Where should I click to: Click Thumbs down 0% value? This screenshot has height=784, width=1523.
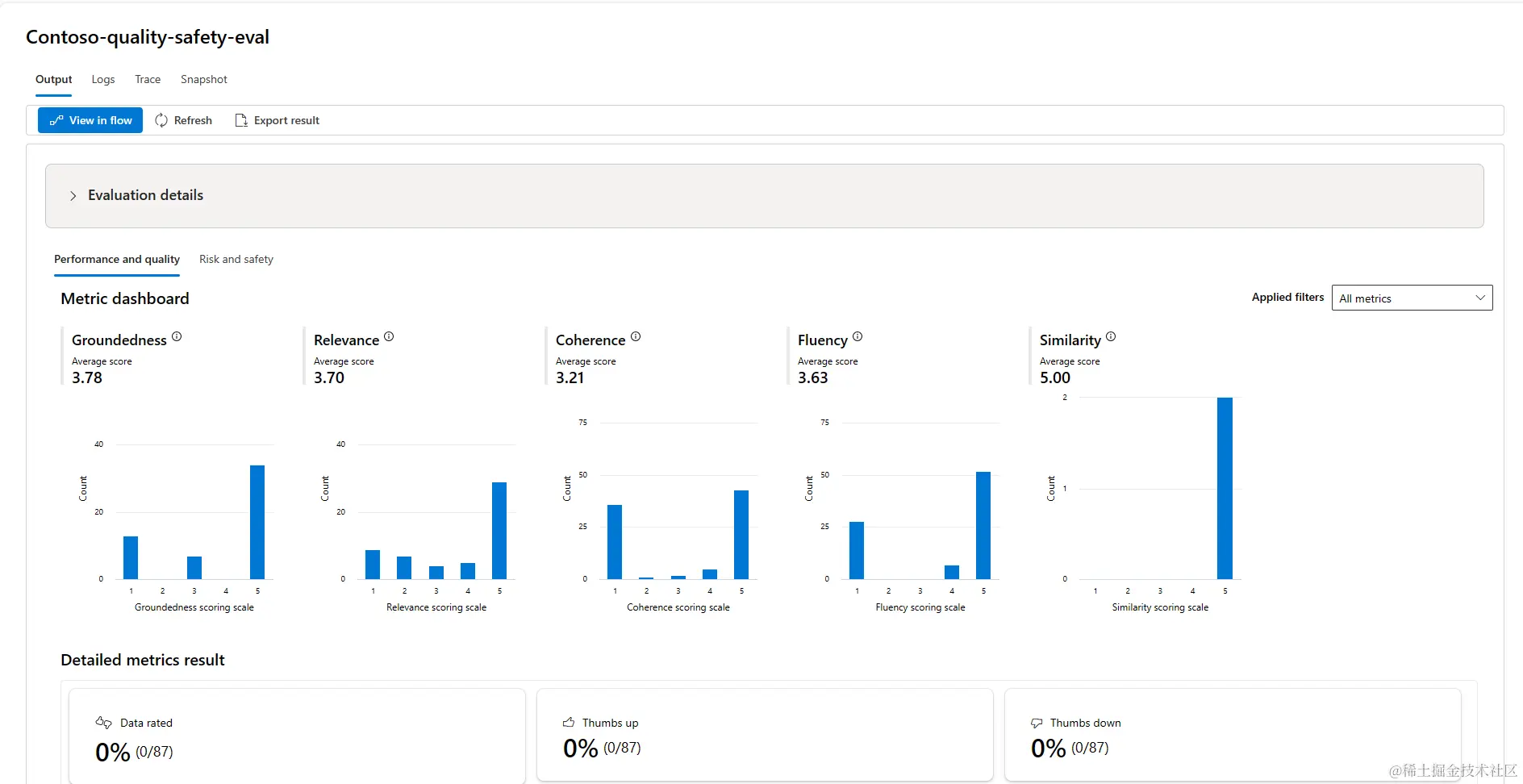click(x=1049, y=748)
